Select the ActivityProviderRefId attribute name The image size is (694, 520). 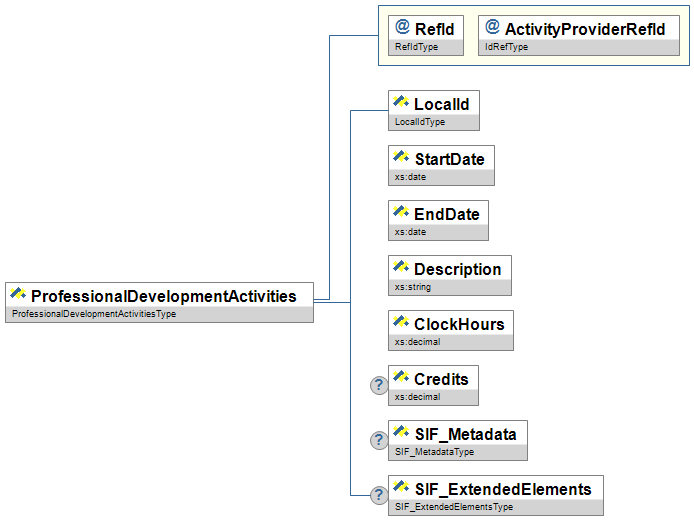point(584,29)
